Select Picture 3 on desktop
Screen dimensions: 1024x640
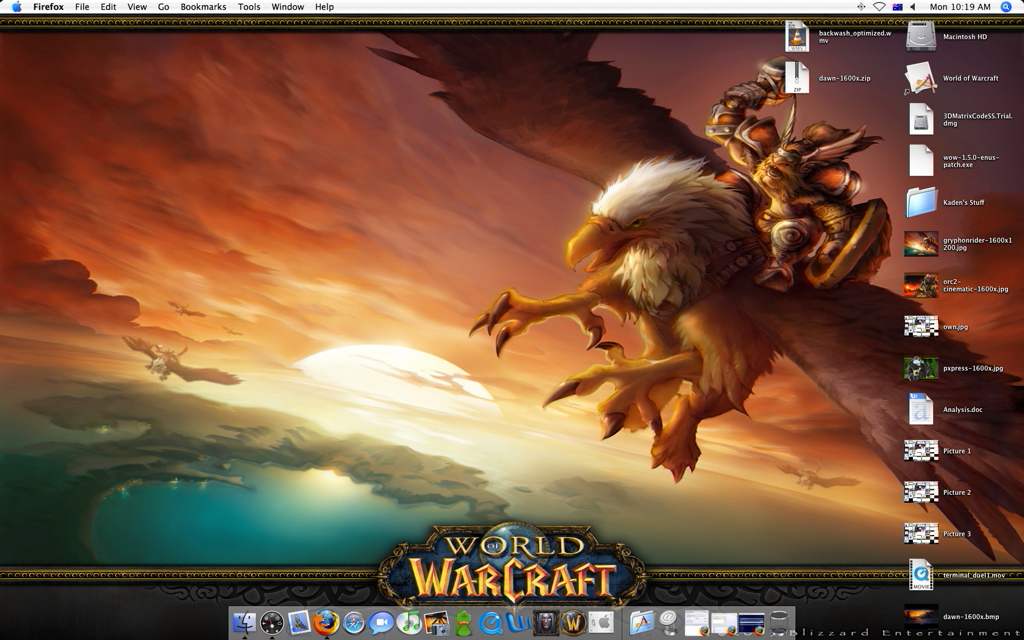(921, 534)
